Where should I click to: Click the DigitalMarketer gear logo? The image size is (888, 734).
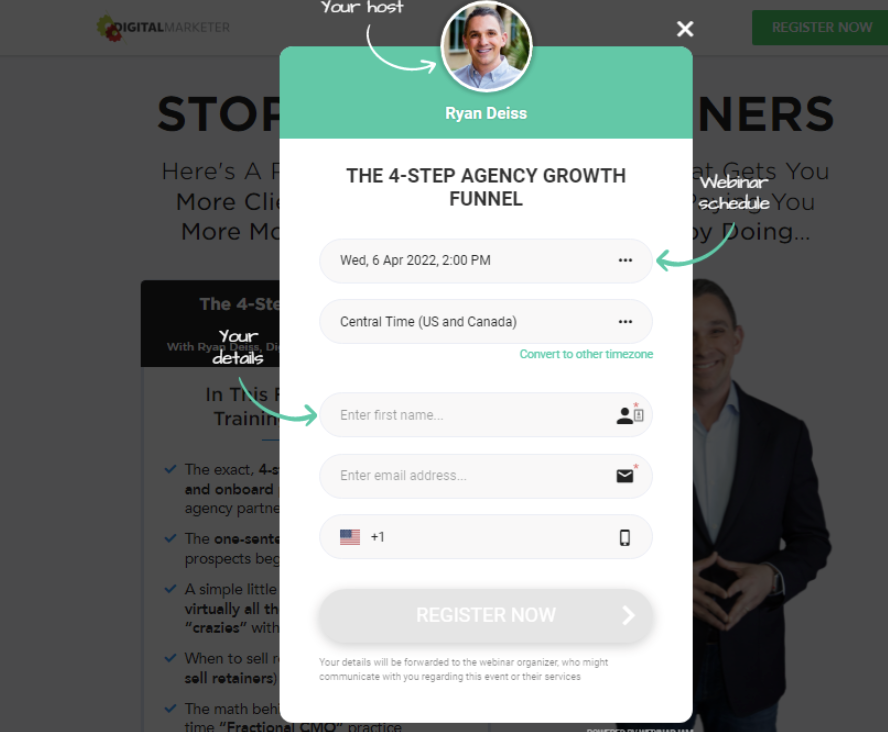click(108, 28)
